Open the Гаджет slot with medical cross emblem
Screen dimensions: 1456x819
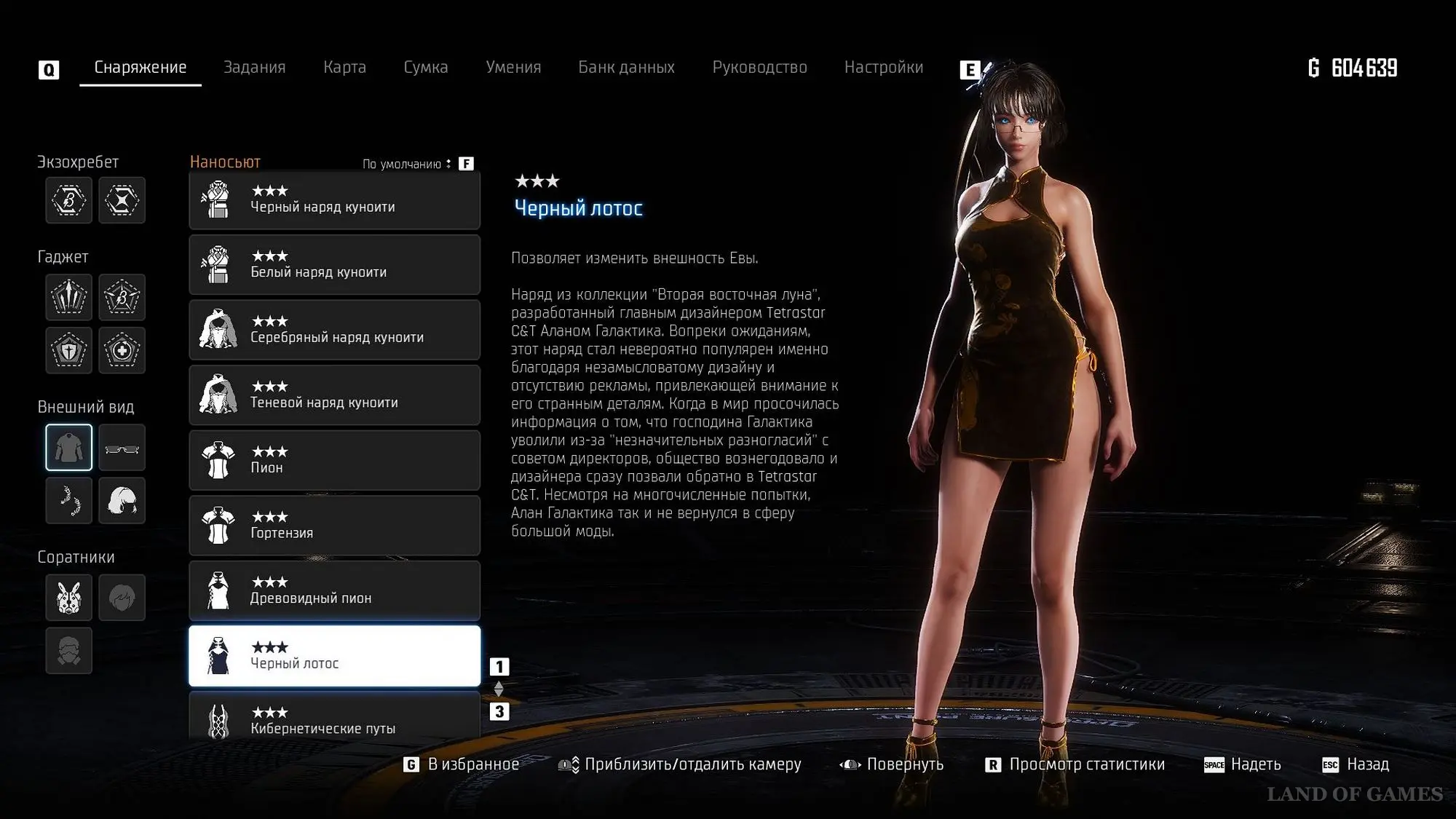point(122,350)
